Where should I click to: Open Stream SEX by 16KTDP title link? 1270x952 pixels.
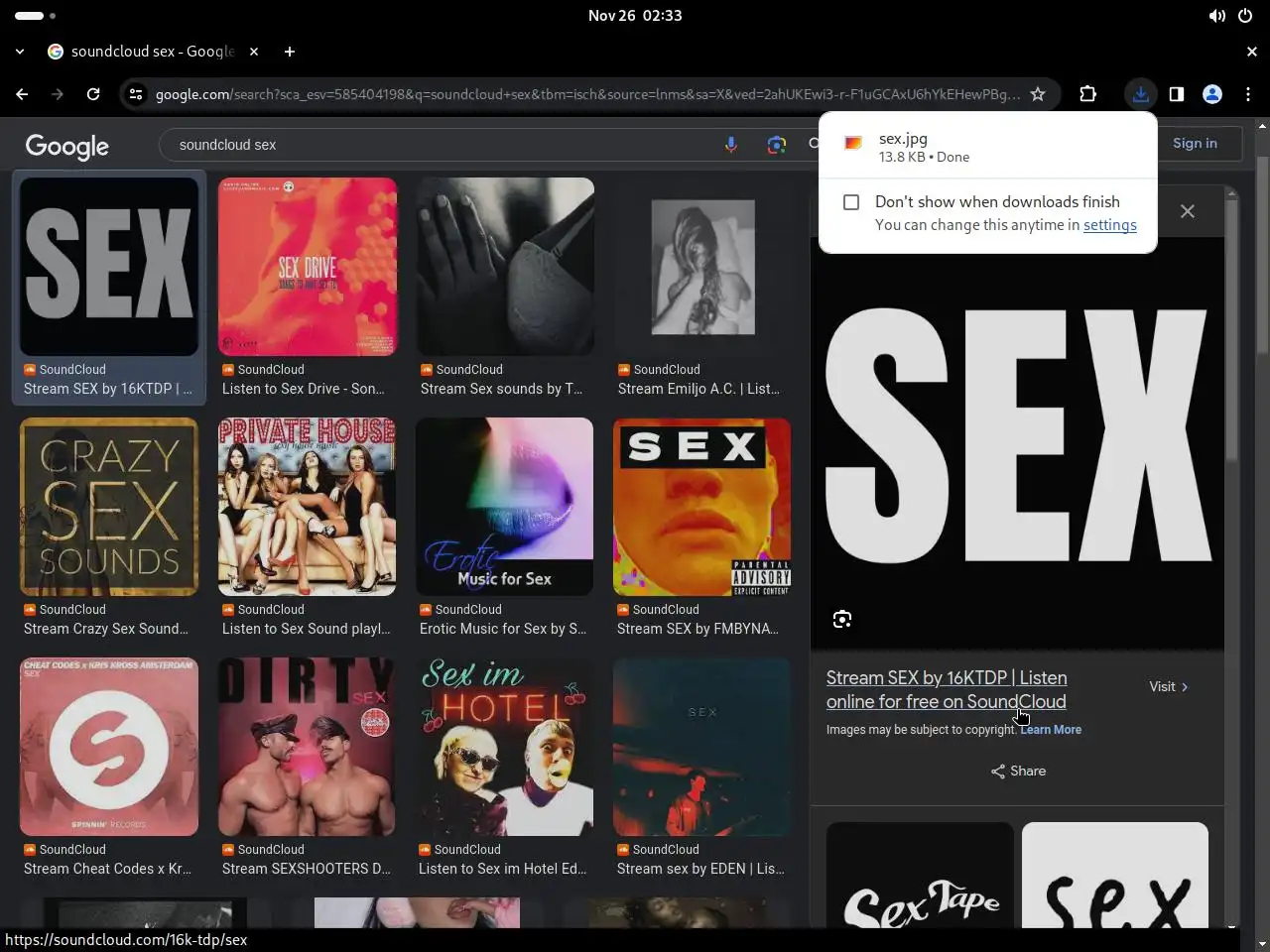pos(947,689)
